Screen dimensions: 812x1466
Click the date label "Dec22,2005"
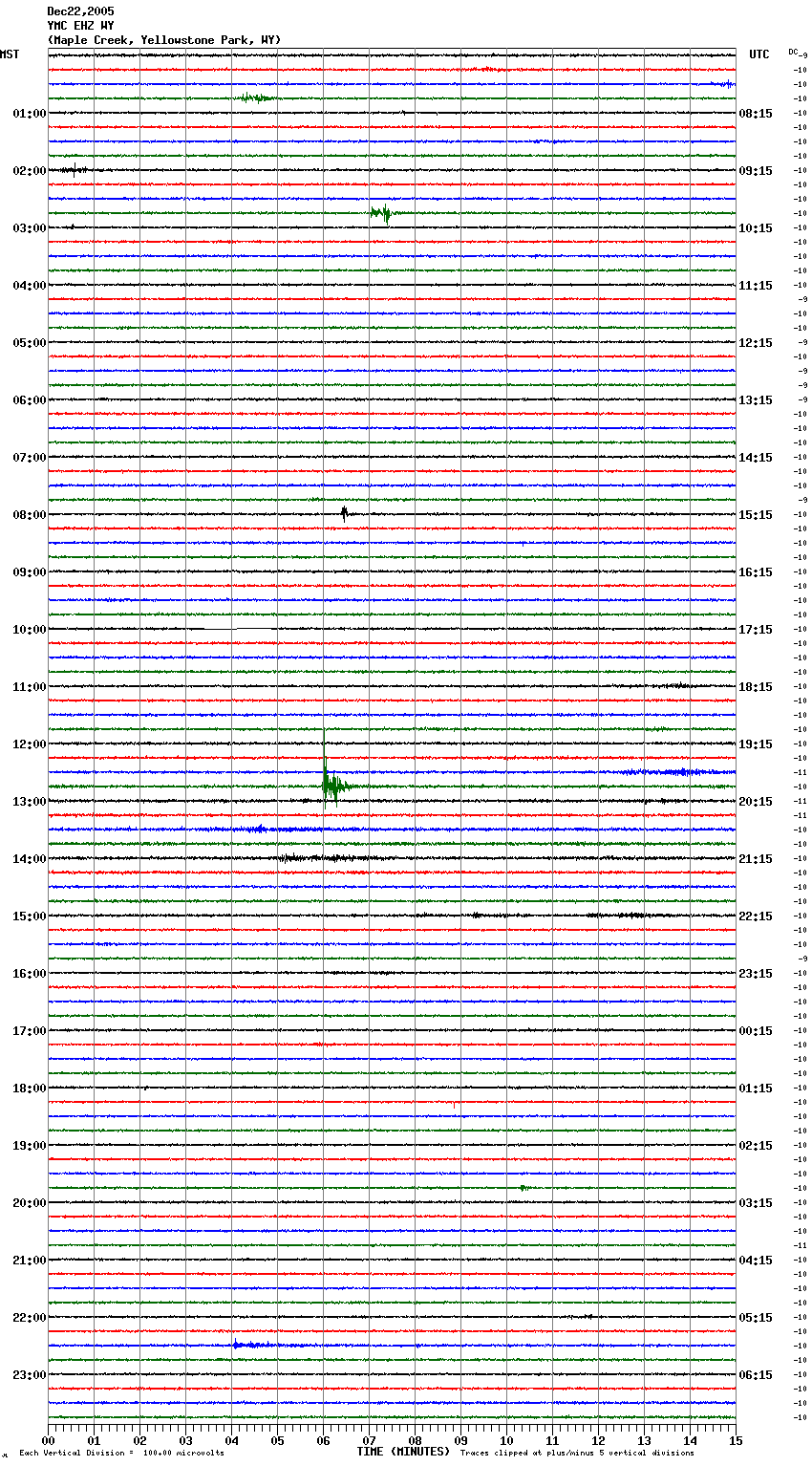tap(80, 11)
